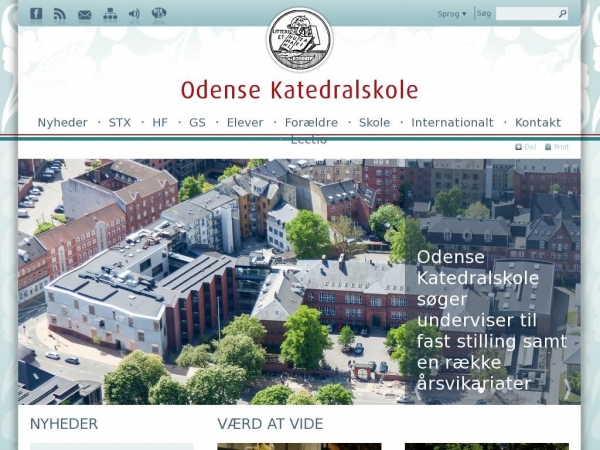
Task: Open the Sprog language dropdown
Action: [x=452, y=14]
